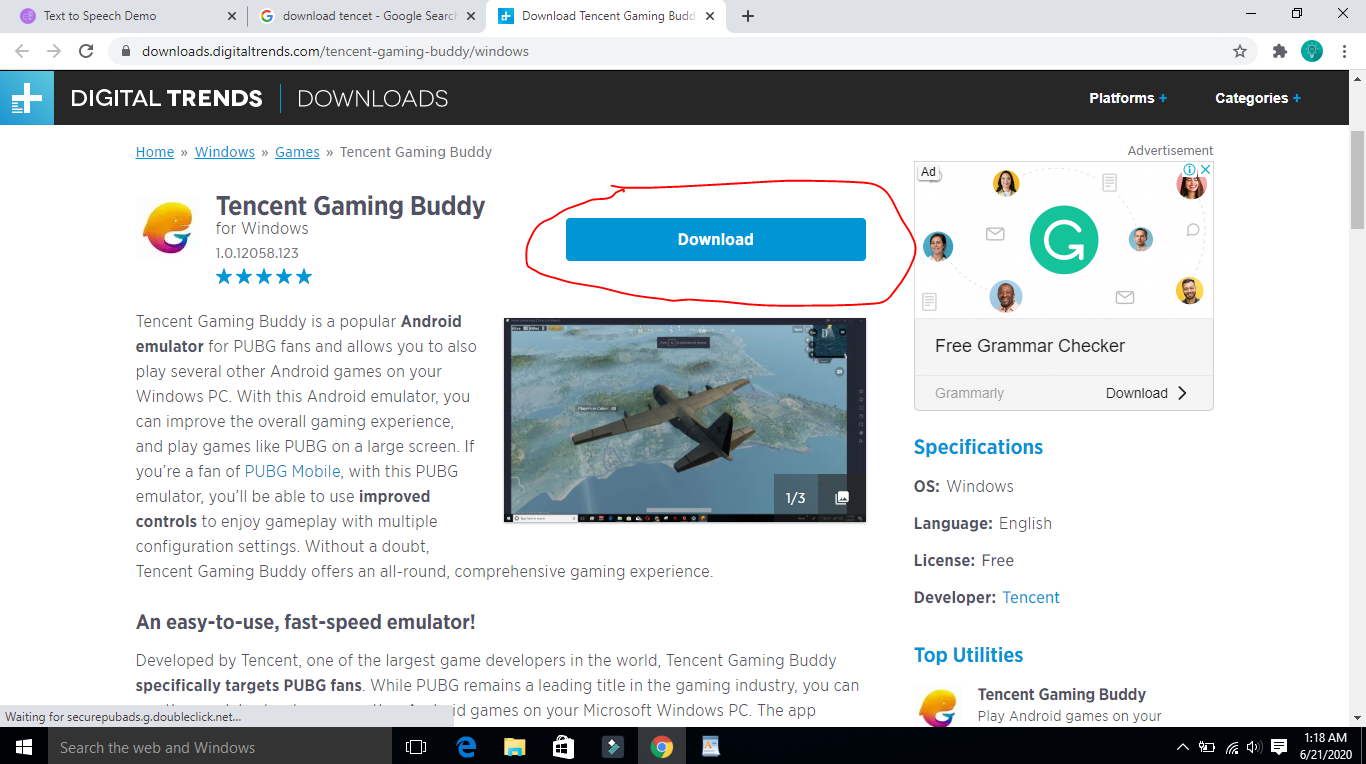Click the blue Download button

(x=715, y=239)
